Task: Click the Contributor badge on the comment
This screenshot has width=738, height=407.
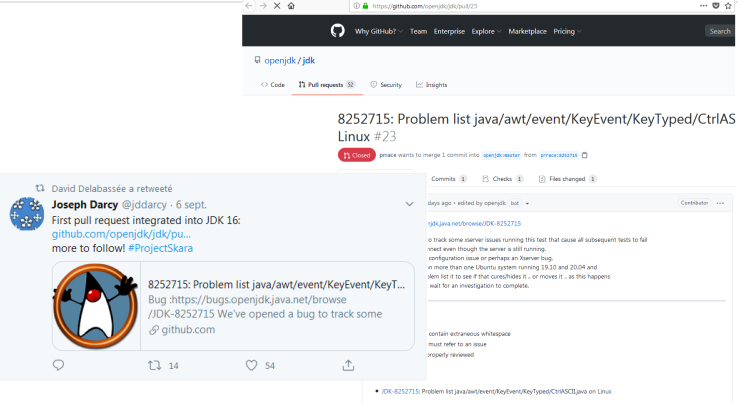Action: [x=694, y=203]
